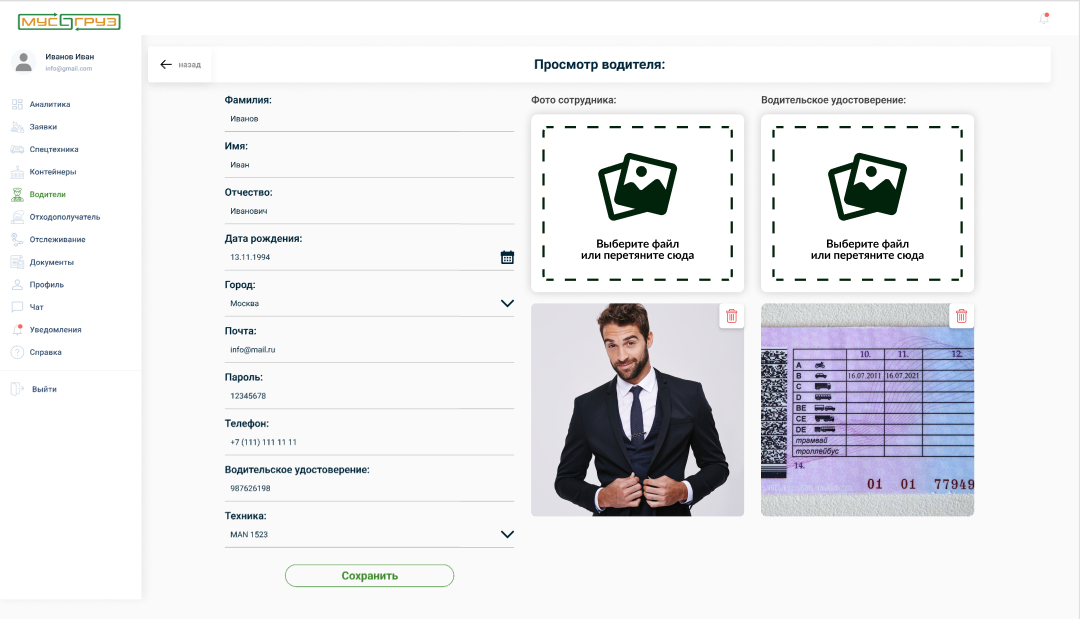Click the МусГруз logo
Image resolution: width=1080 pixels, height=619 pixels.
69,22
